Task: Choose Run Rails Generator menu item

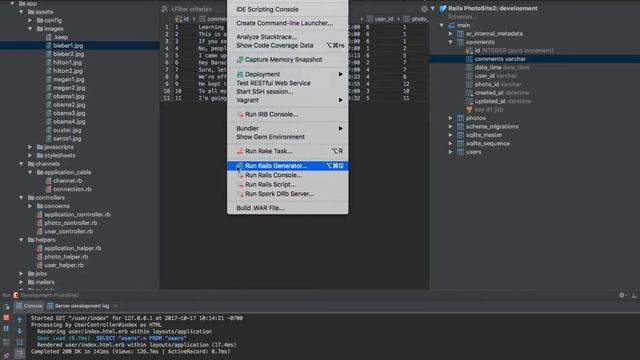Action: tap(287, 166)
